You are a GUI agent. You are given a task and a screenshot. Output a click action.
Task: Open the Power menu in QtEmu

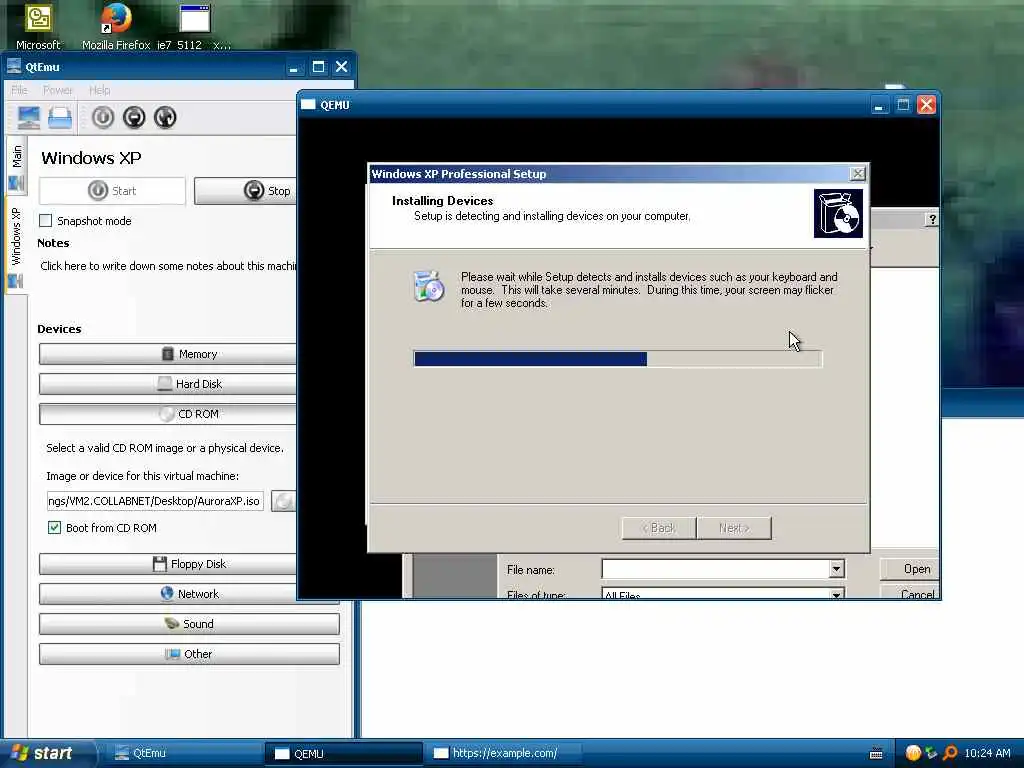pyautogui.click(x=57, y=90)
